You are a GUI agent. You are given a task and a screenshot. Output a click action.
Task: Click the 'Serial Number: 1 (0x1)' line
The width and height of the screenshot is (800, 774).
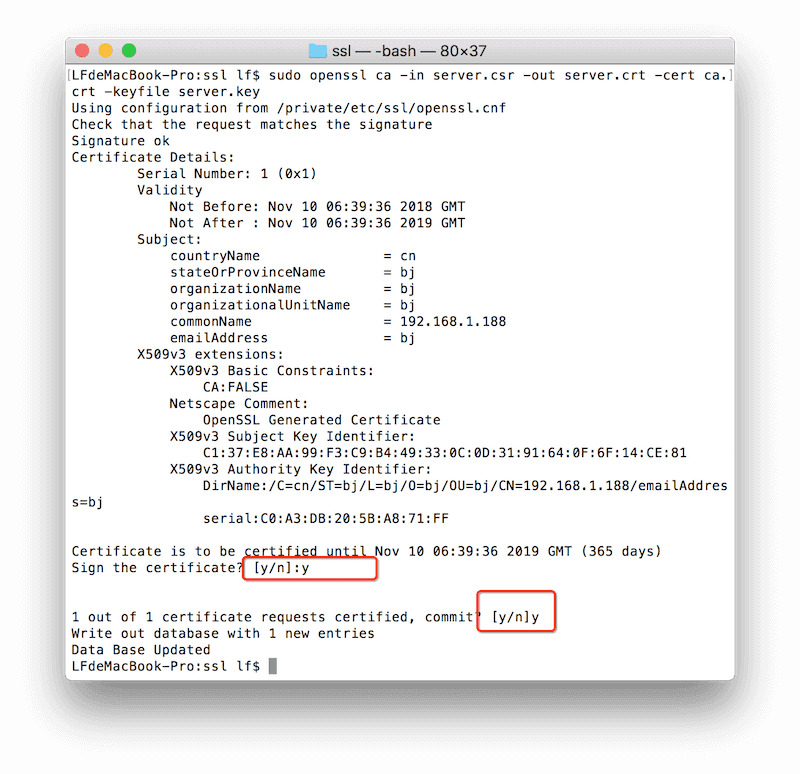[x=227, y=174]
